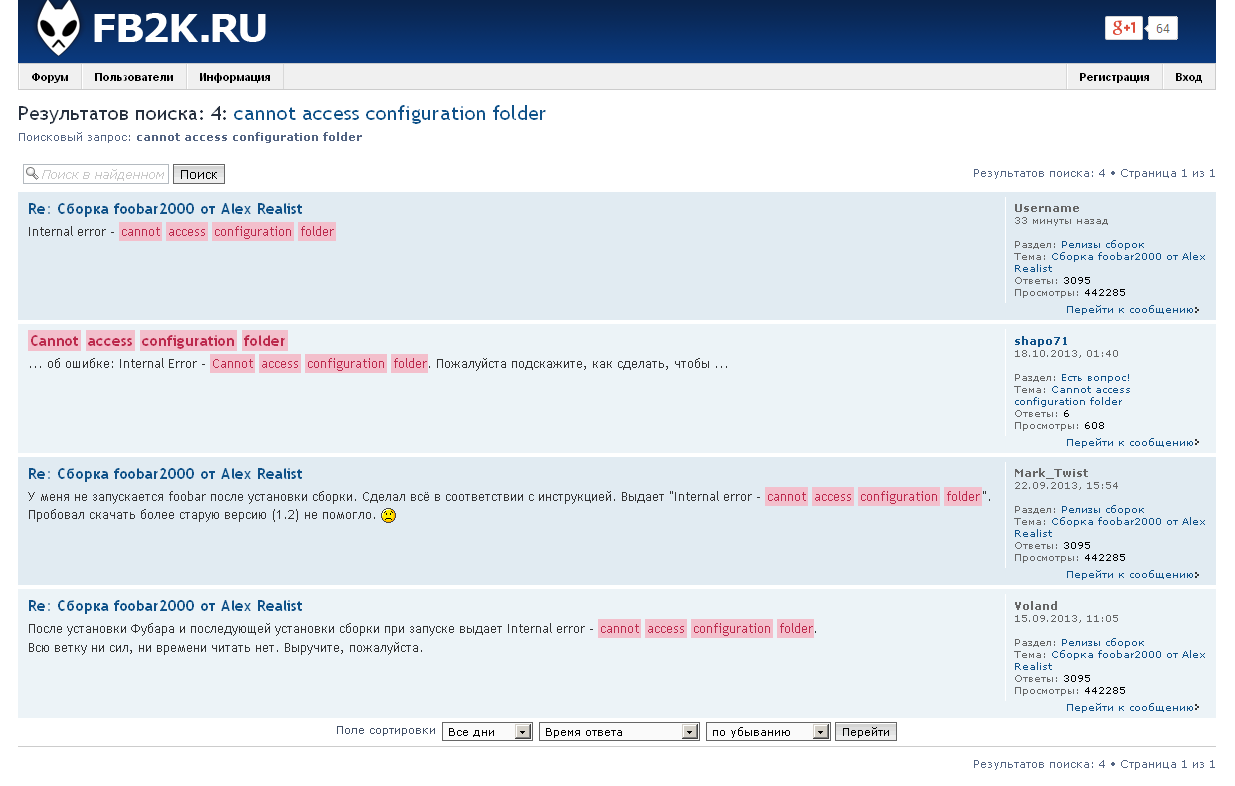1235x786 pixels.
Task: Click the sad smiley emoticon in Mark_Twist post
Action: pyautogui.click(x=389, y=516)
